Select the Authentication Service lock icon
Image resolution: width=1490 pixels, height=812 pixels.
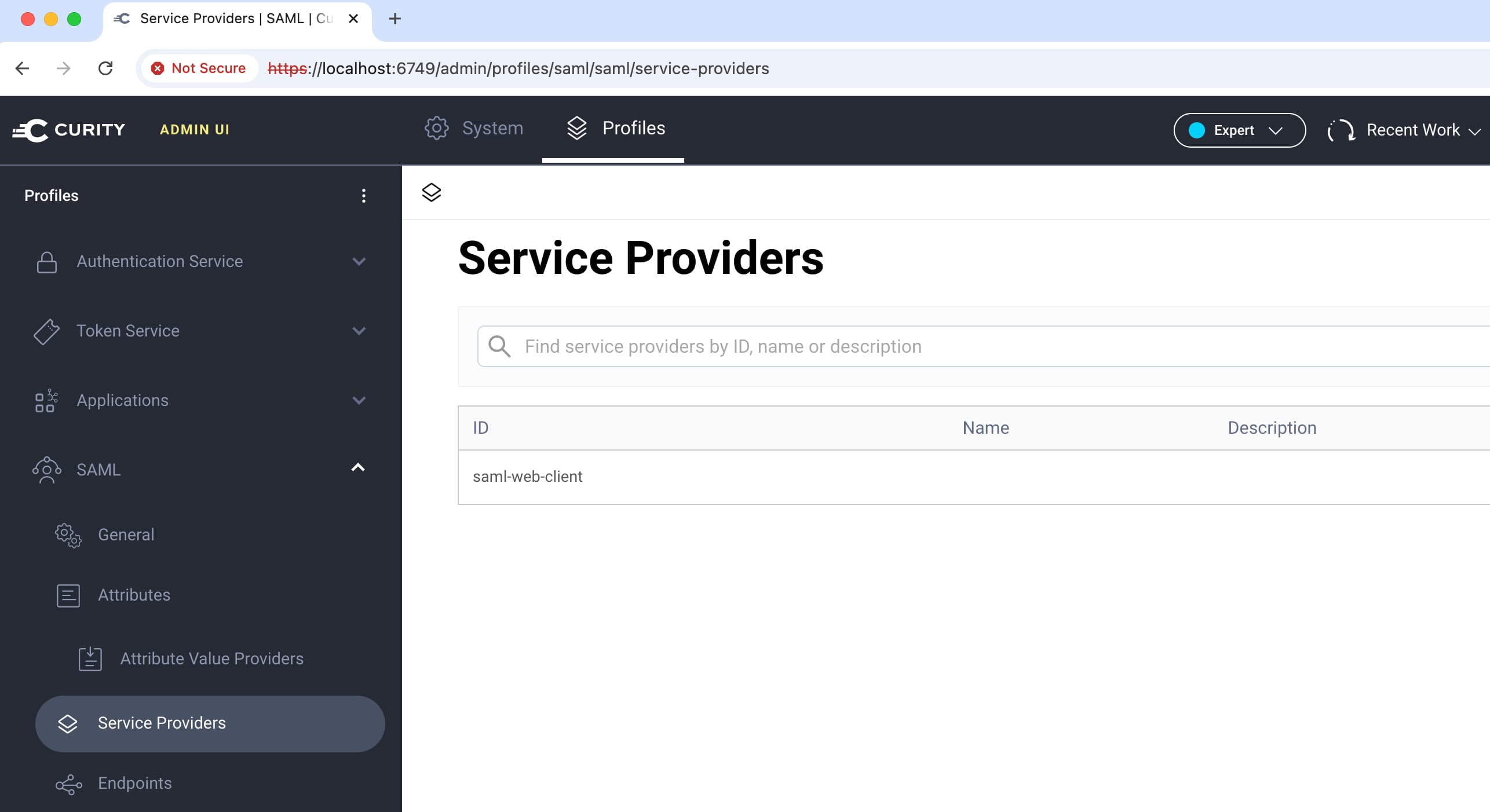47,262
